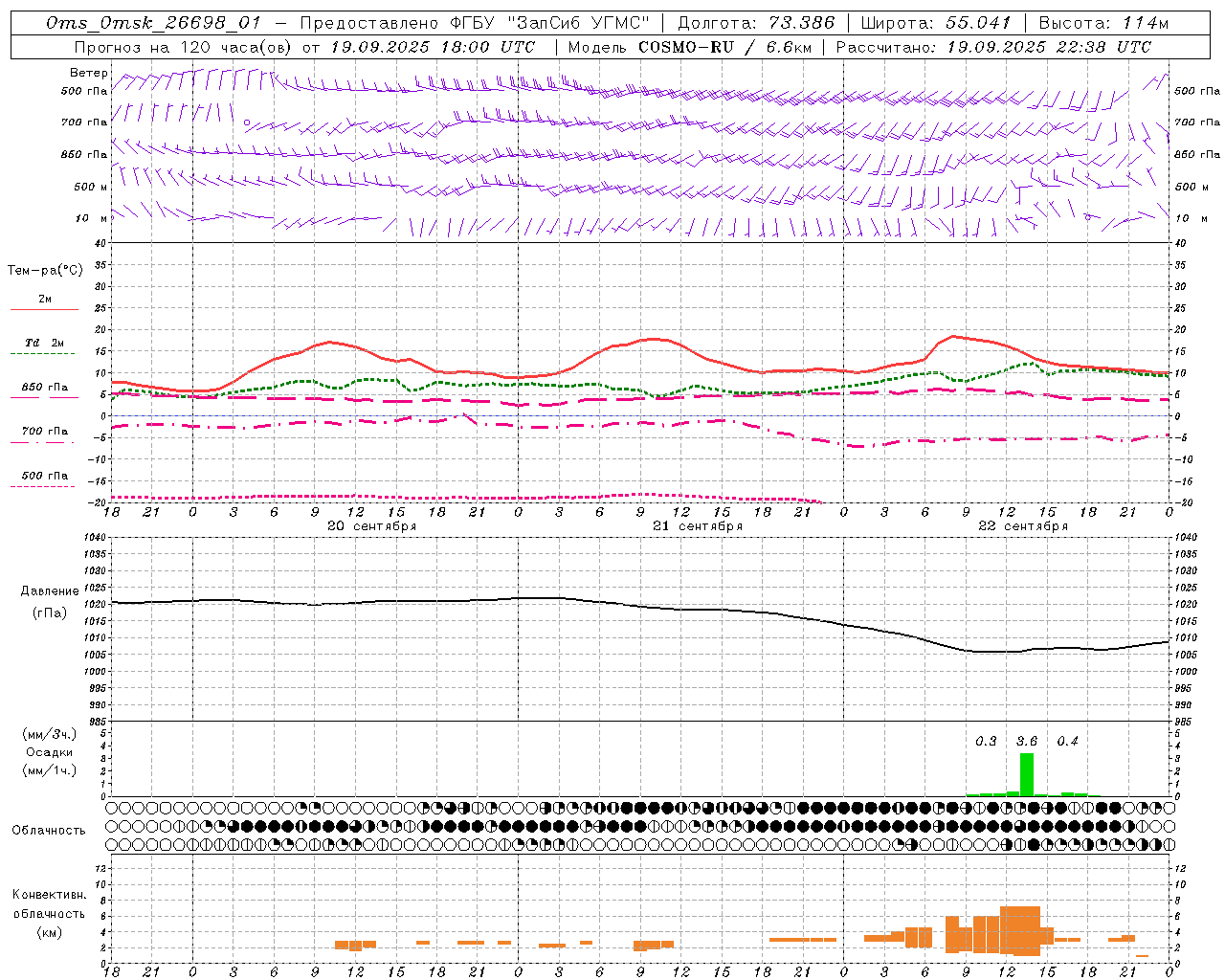Click the "Тем-ра(°C)" axis title
The width and height of the screenshot is (1225, 980).
click(45, 271)
